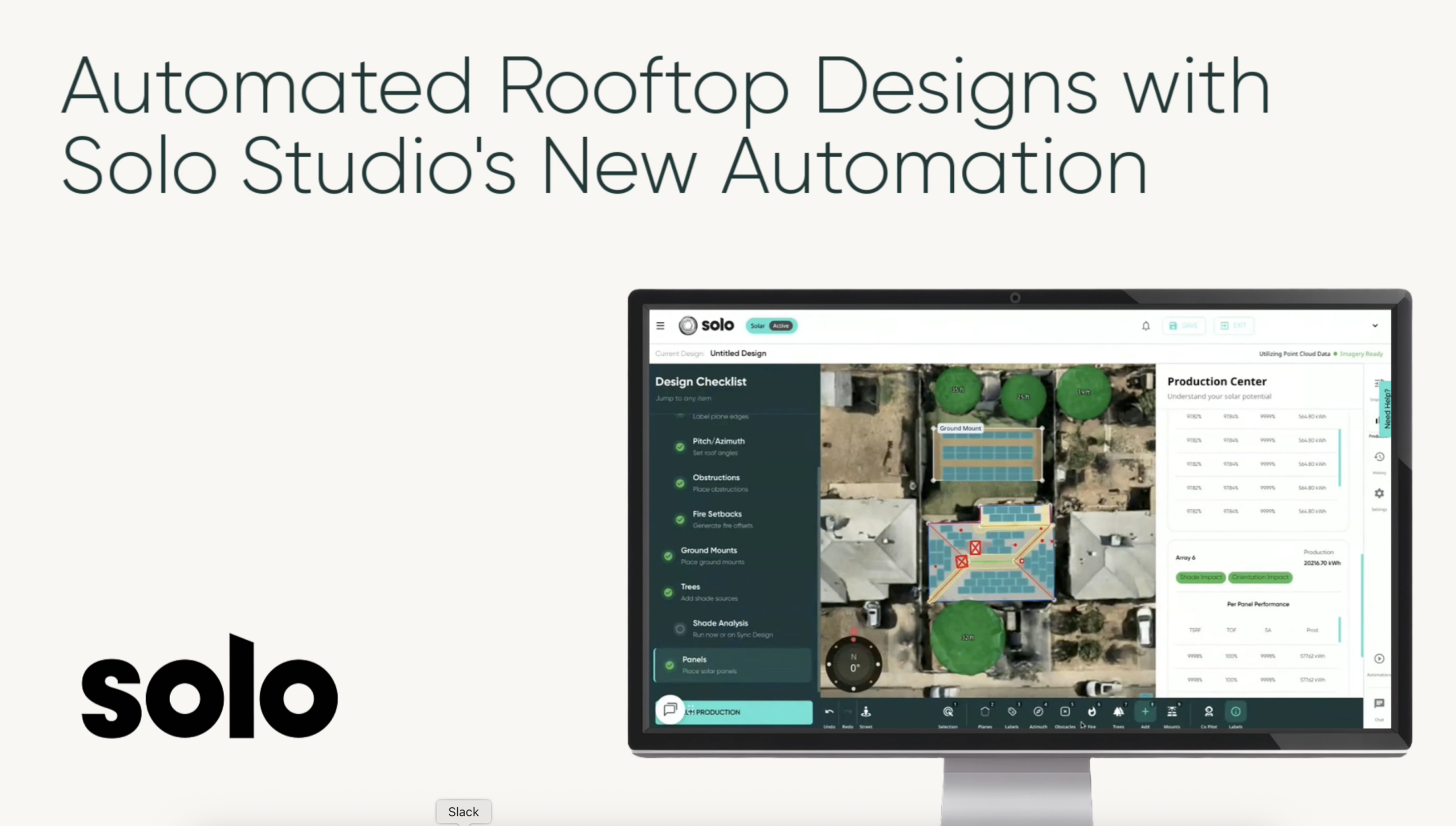Expand the hamburger menu next to Solo logo
Viewport: 1456px width, 826px height.
[x=660, y=325]
